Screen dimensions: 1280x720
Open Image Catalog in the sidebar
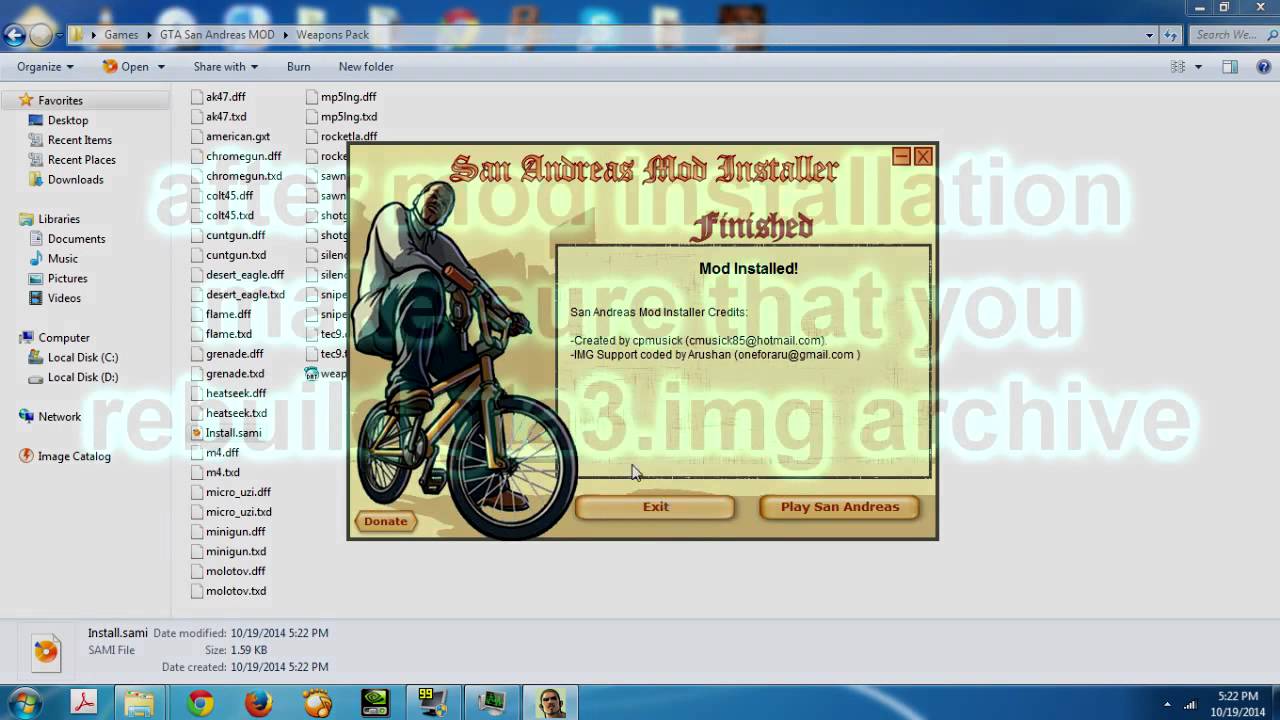(x=74, y=456)
